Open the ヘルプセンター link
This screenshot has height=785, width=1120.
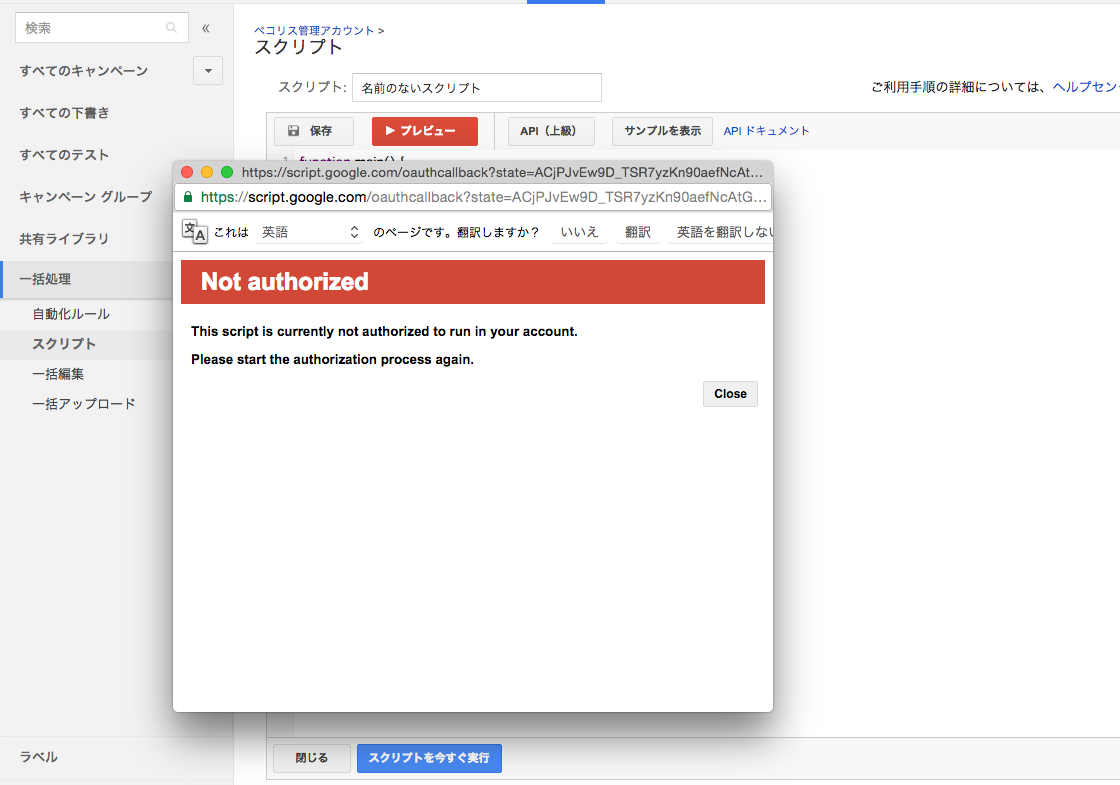coord(1086,86)
